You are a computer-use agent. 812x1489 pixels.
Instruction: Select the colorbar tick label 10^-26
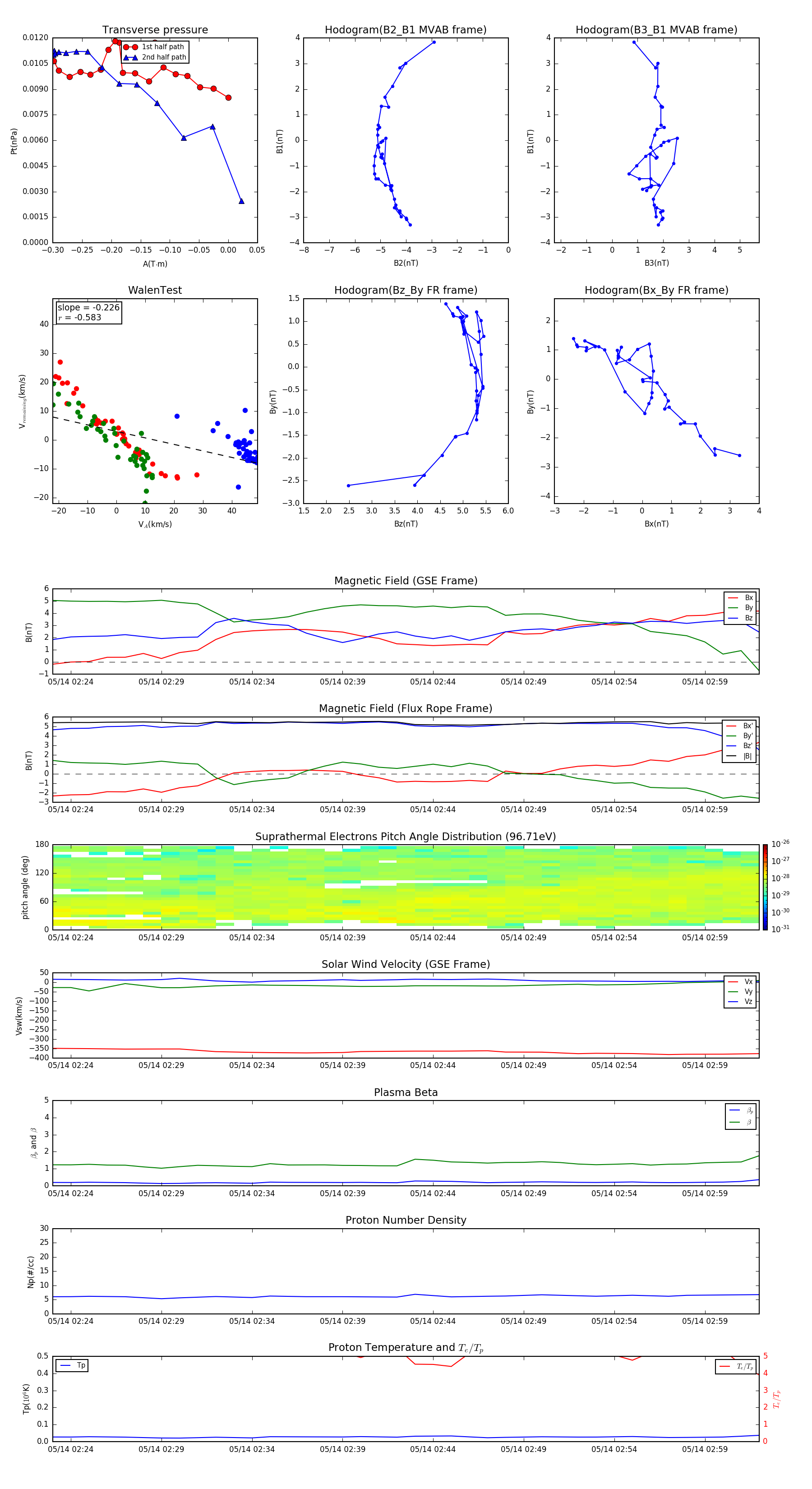780,844
